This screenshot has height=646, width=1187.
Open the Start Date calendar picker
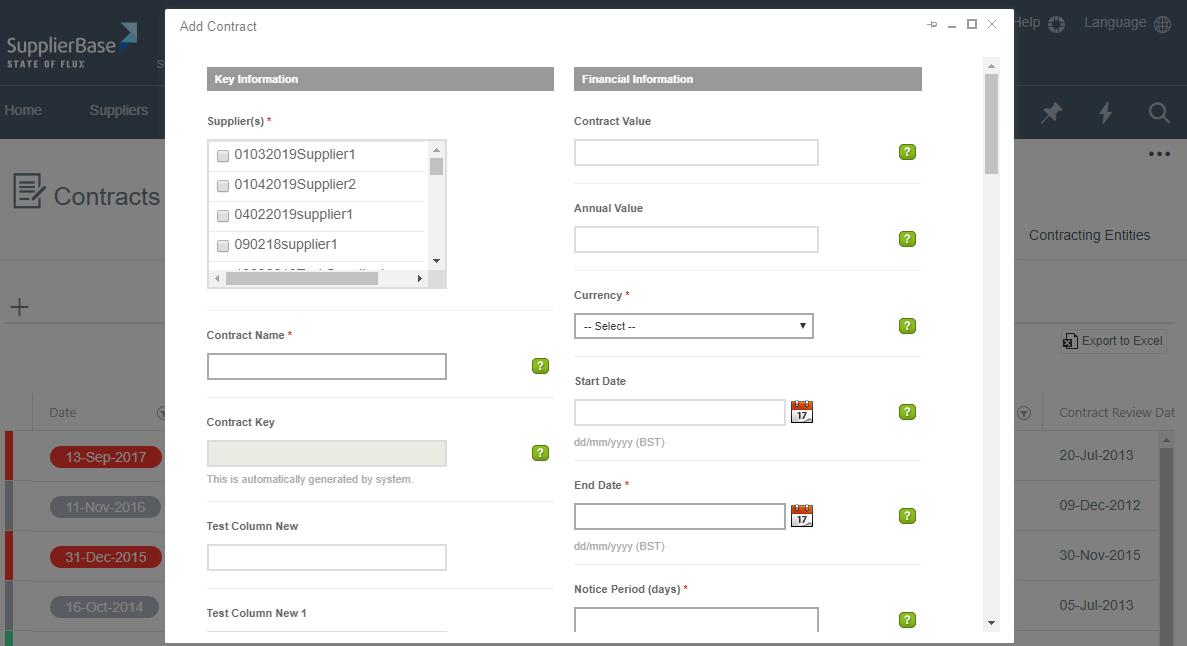click(802, 412)
